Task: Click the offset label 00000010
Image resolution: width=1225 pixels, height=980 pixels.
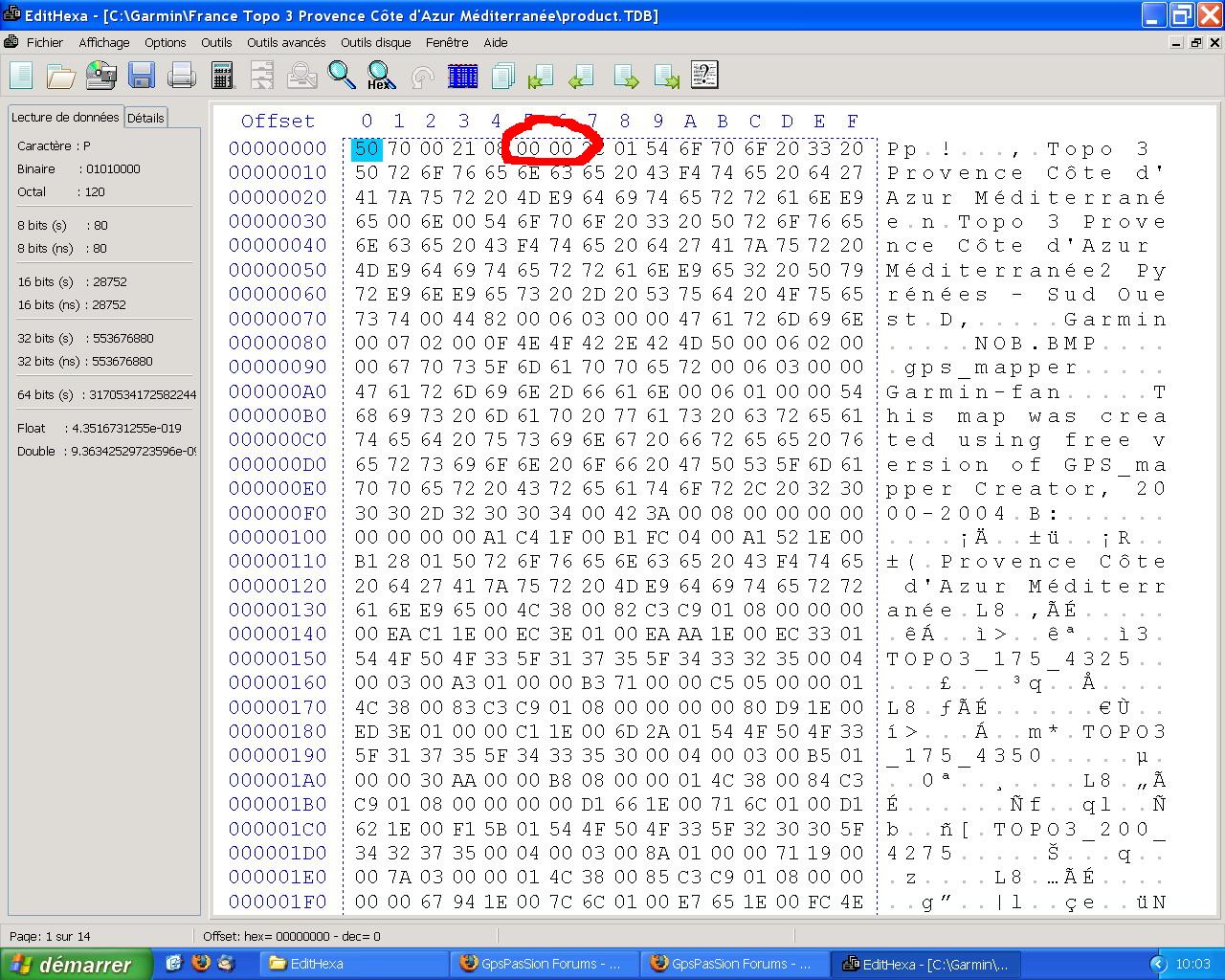Action: coord(278,172)
